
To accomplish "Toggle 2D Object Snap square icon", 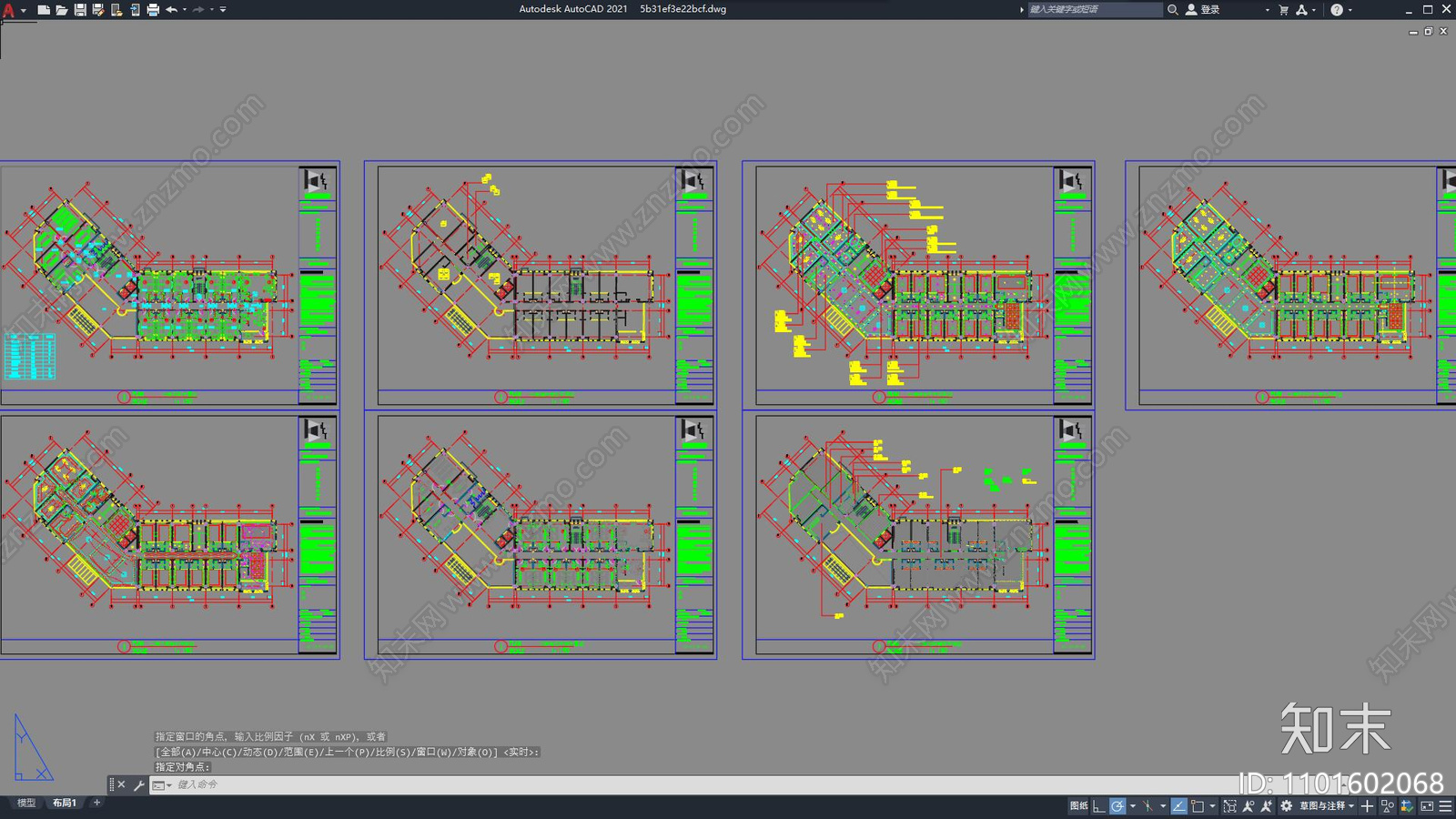I will 1198,806.
